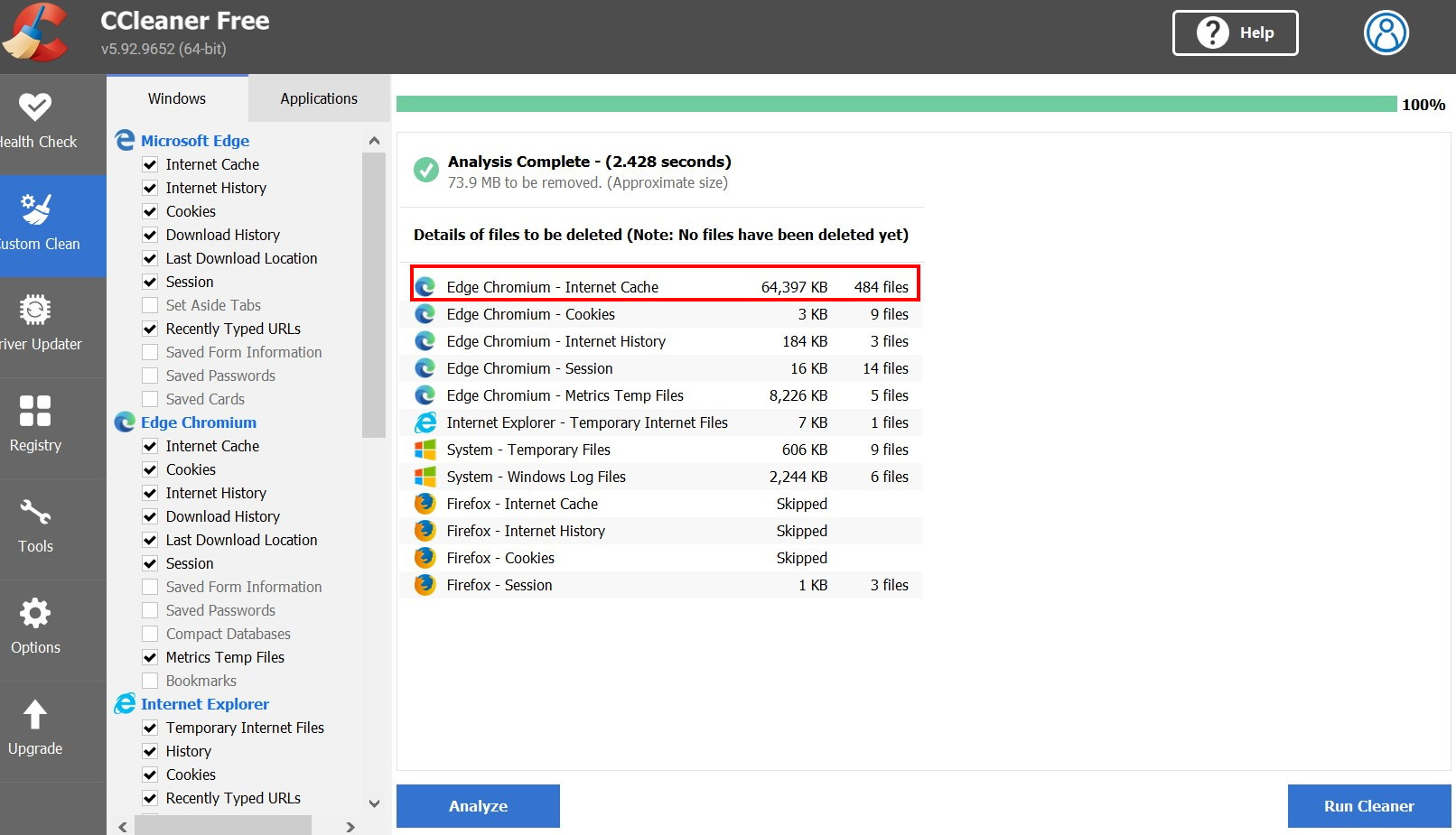The height and width of the screenshot is (835, 1456).
Task: Open the user account profile icon
Action: (1386, 32)
